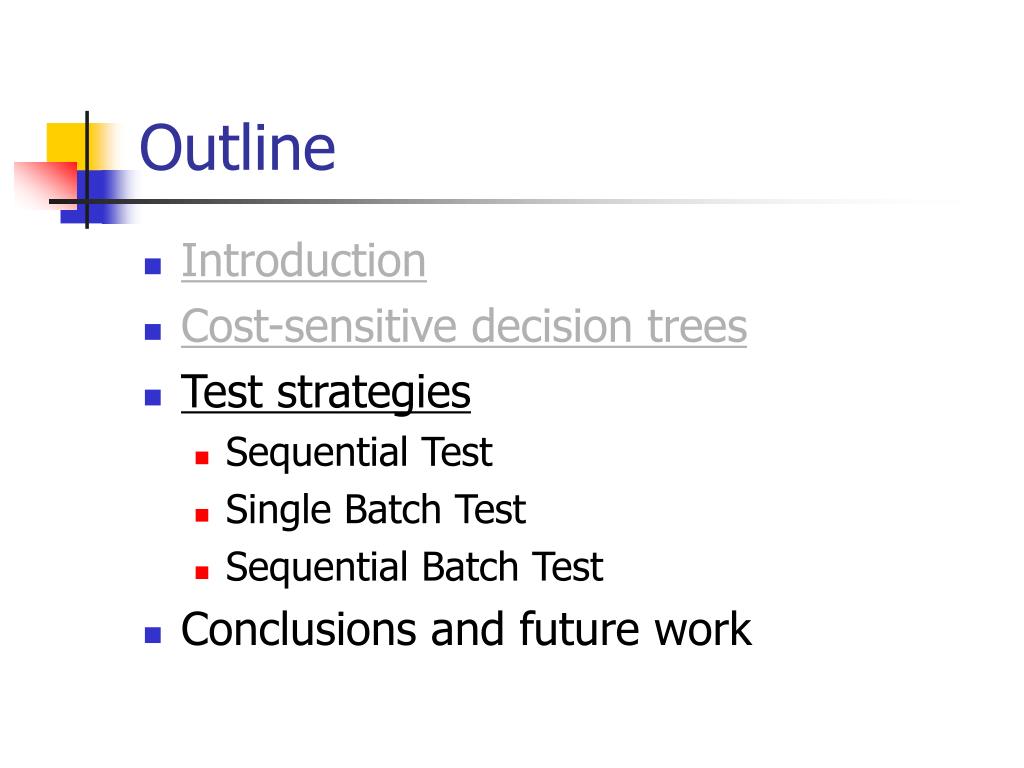
Task: Click red bullet beside Sequential Batch Test
Action: 202,573
